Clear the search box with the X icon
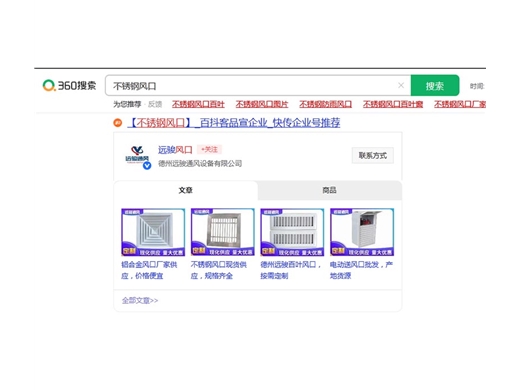Viewport: 520px width, 390px height. point(401,85)
